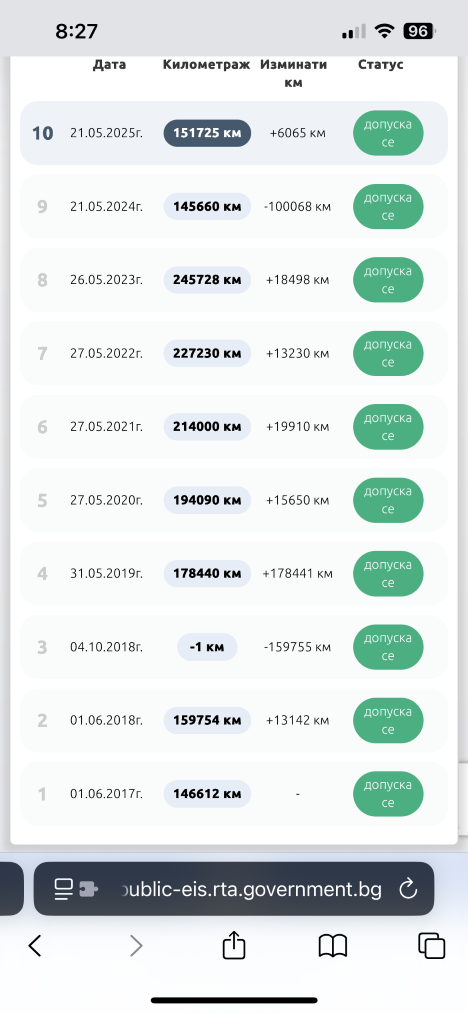Tap the 145660 км mileage badge
The width and height of the screenshot is (468, 1013).
tap(207, 207)
